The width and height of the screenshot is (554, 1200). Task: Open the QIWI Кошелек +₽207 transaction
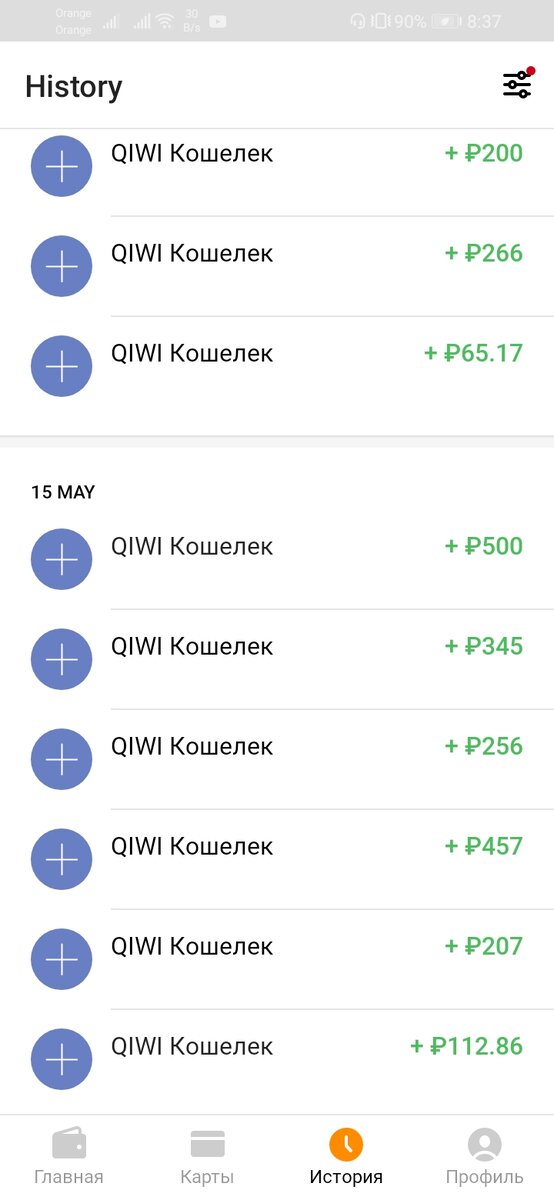pyautogui.click(x=277, y=959)
